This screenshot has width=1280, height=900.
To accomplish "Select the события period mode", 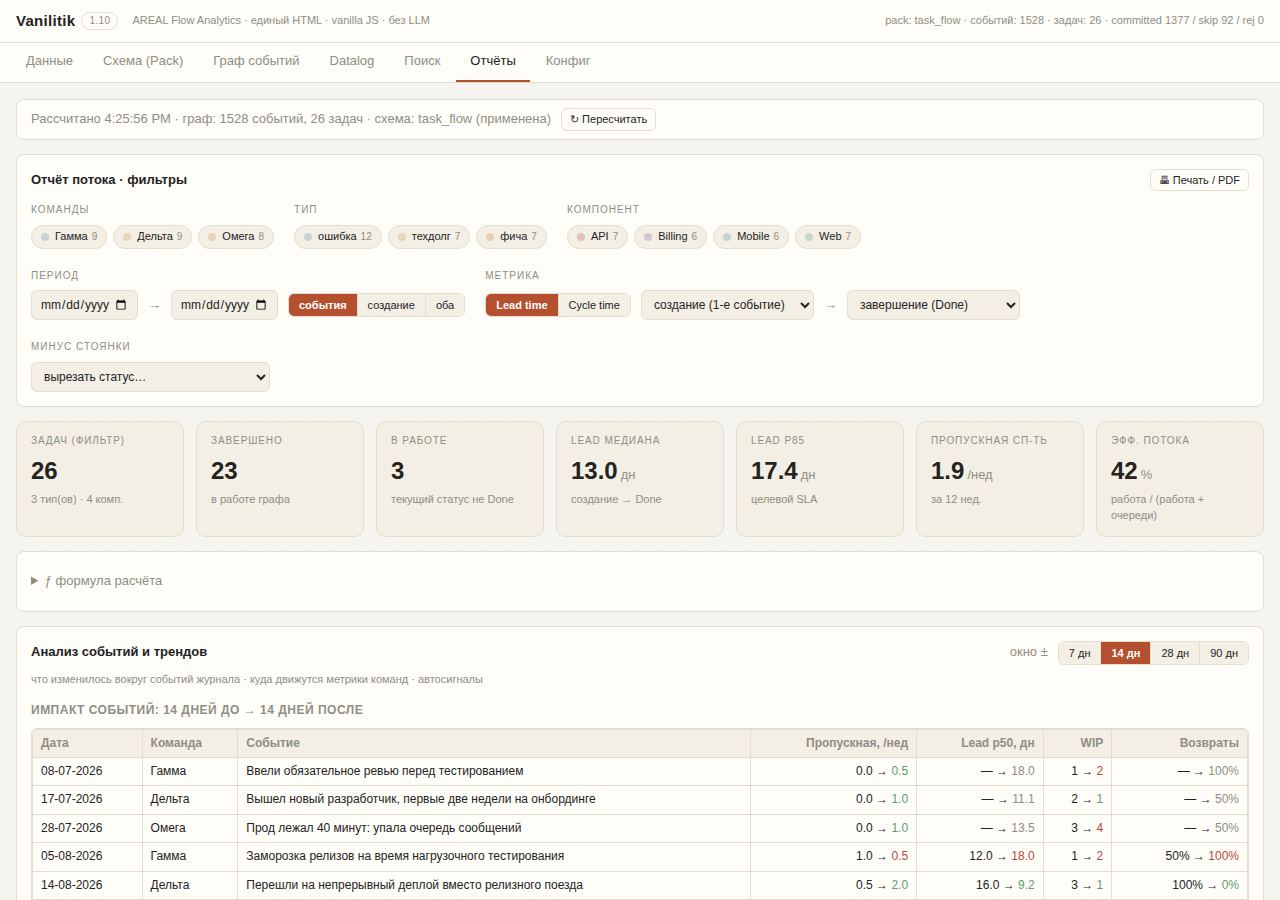I will (x=323, y=305).
